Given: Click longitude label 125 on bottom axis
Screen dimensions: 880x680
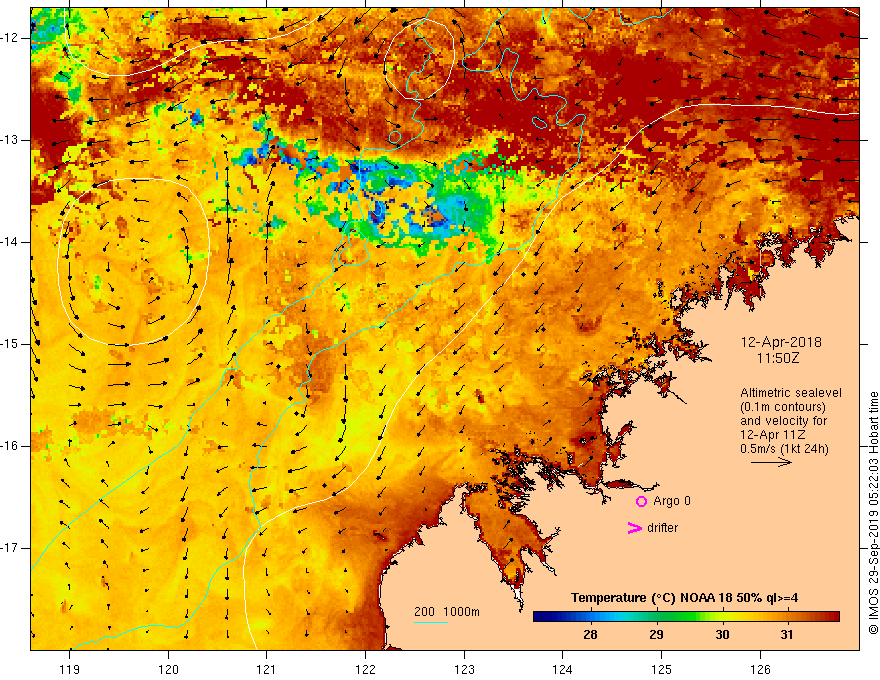Looking at the screenshot, I should [x=661, y=669].
